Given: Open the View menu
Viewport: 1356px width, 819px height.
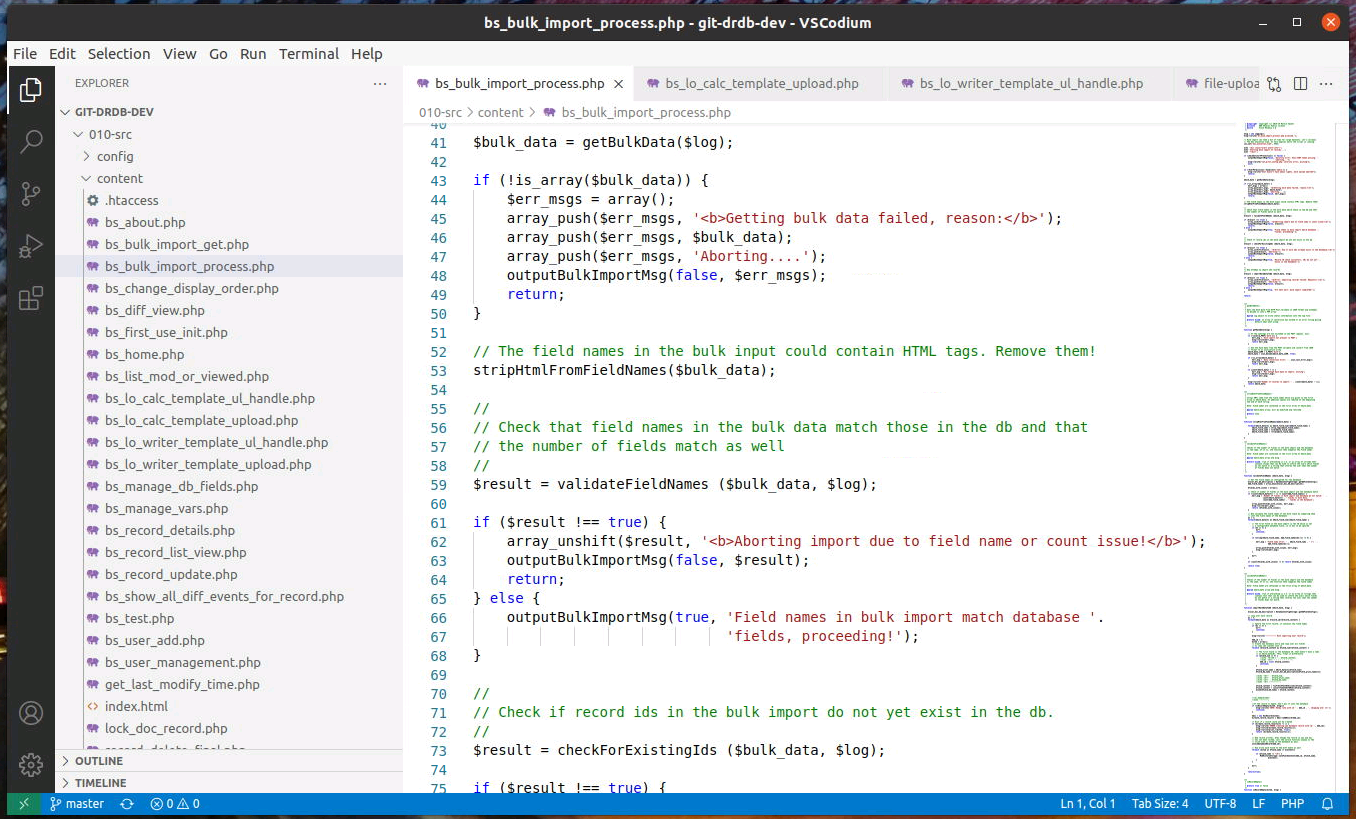Looking at the screenshot, I should (180, 54).
